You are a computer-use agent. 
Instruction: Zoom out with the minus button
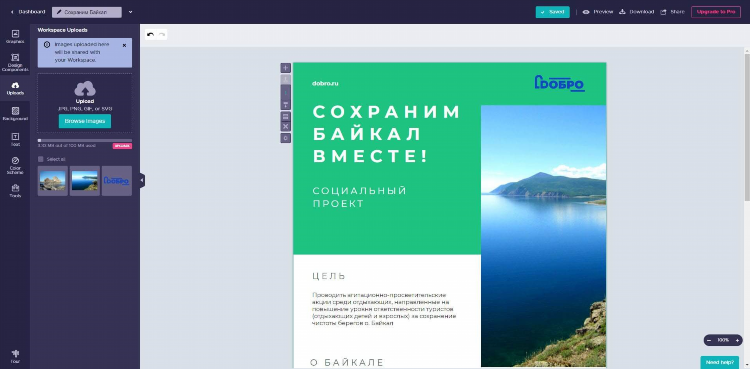click(709, 340)
